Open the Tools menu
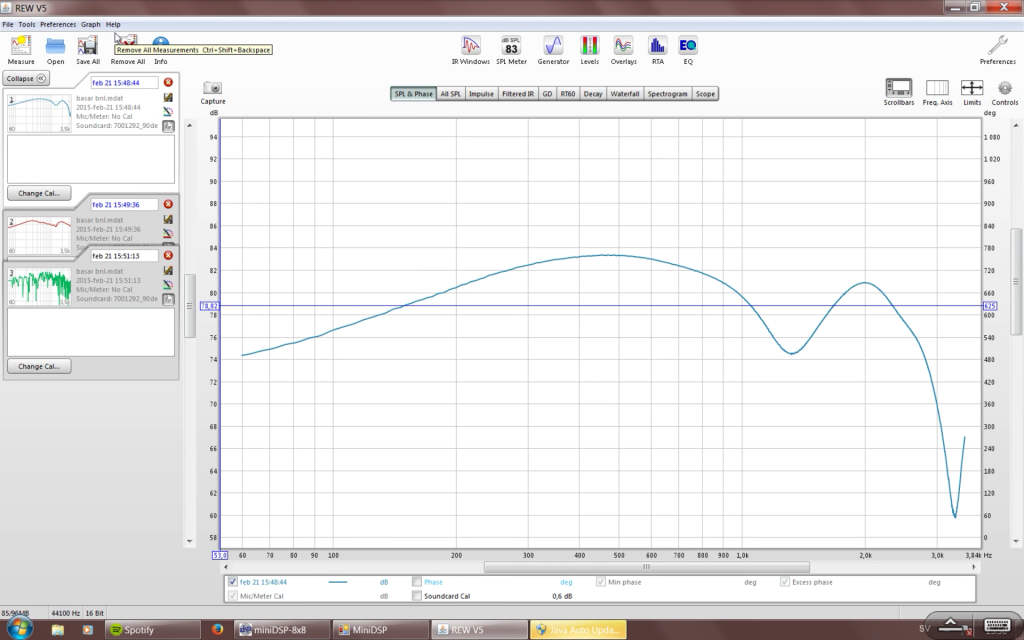This screenshot has width=1024, height=640. 27,24
